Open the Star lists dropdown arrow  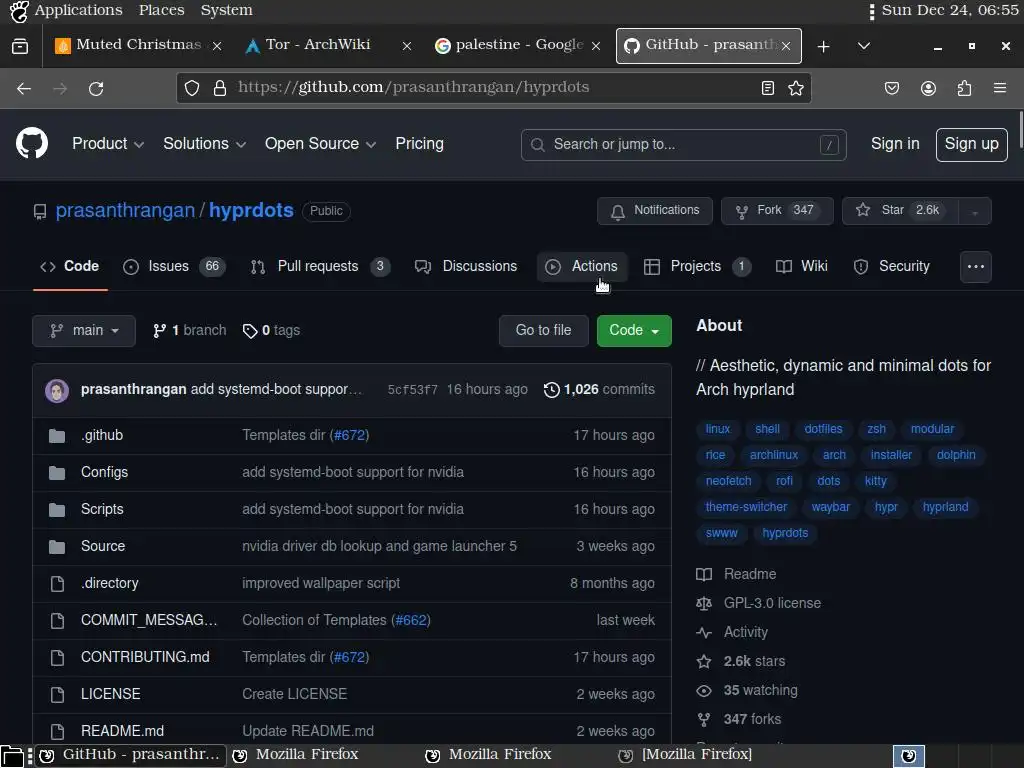pyautogui.click(x=974, y=211)
